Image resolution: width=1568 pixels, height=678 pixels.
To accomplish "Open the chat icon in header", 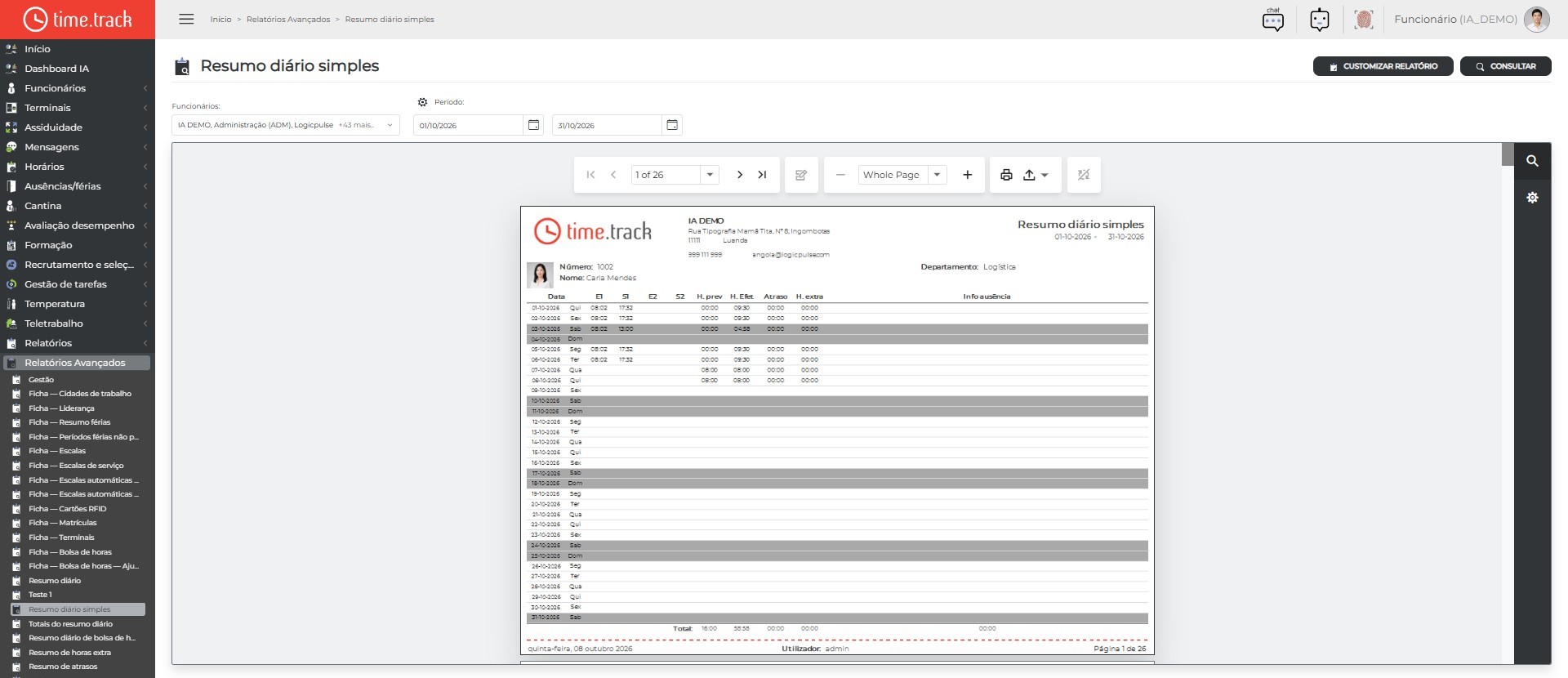I will pyautogui.click(x=1272, y=19).
